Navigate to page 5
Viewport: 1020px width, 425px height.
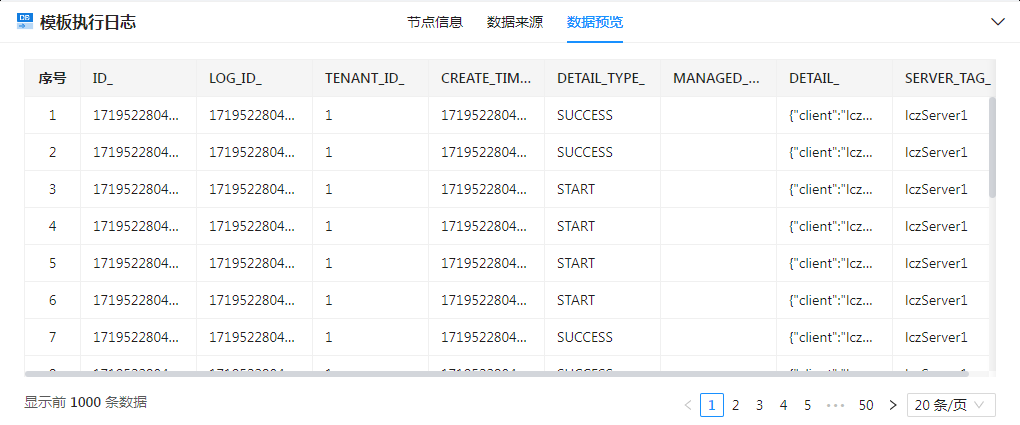point(808,405)
